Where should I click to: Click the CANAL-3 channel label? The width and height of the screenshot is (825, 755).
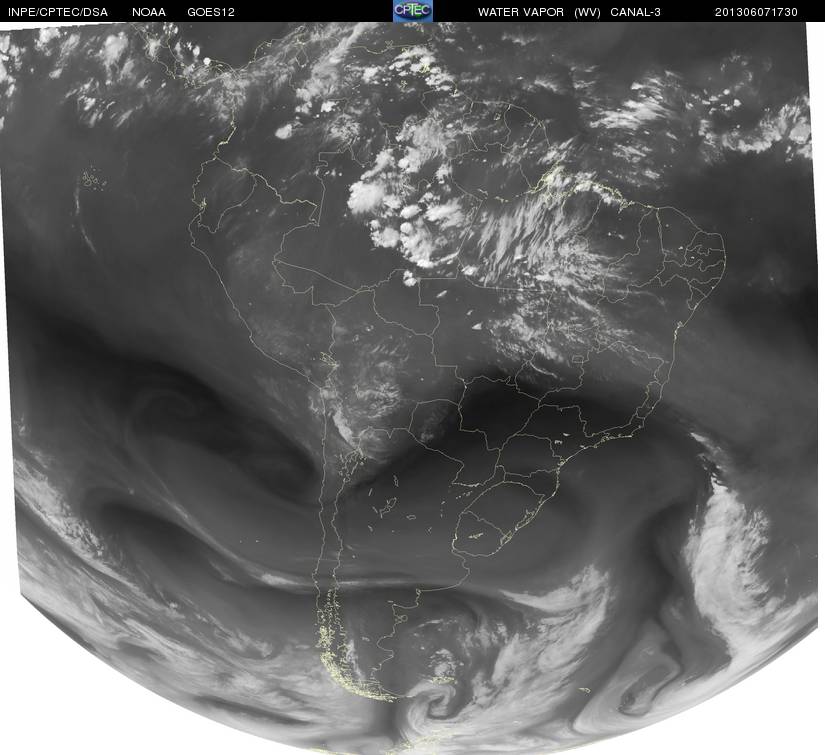tap(636, 12)
